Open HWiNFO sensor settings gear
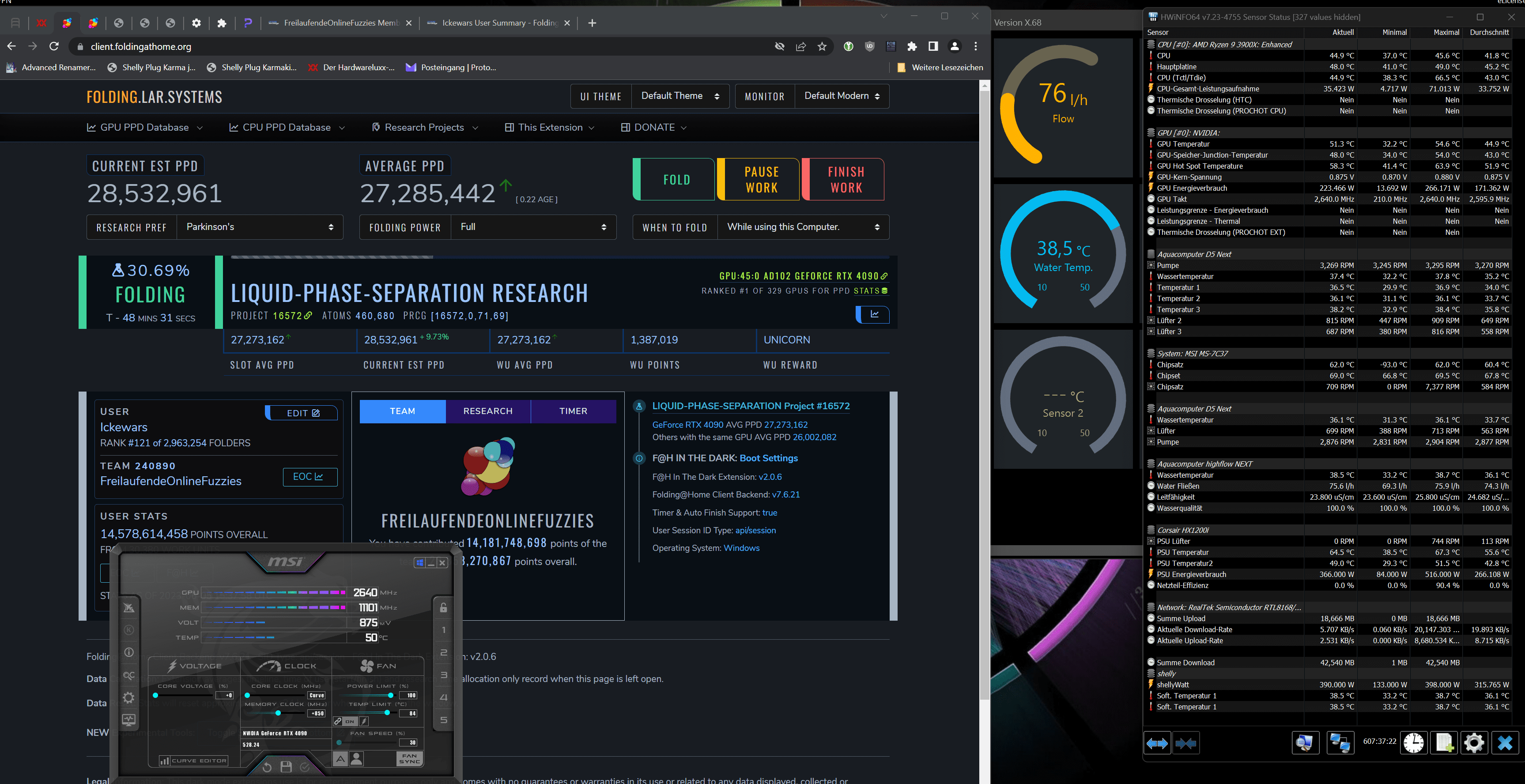Screen dimensions: 1525x784 [1474, 743]
